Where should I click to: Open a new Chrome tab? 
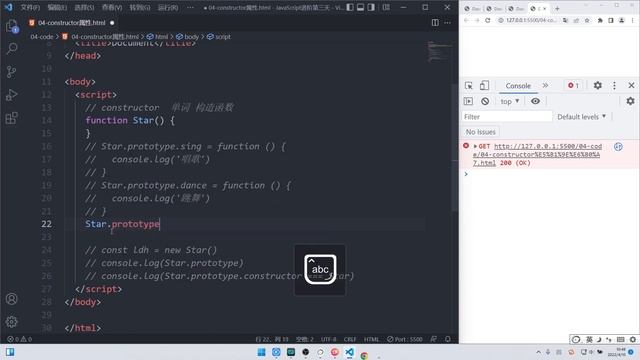point(557,8)
